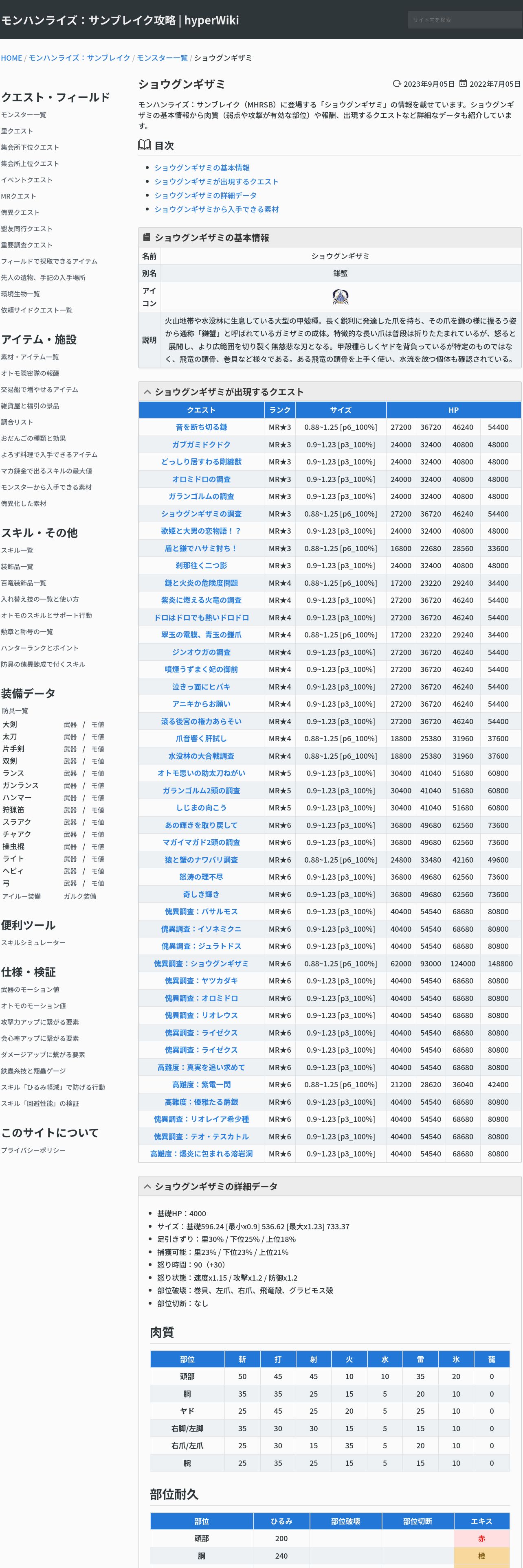This screenshot has width=523, height=1568.
Task: Open 里クエスト in the sidebar
Action: pos(17,131)
